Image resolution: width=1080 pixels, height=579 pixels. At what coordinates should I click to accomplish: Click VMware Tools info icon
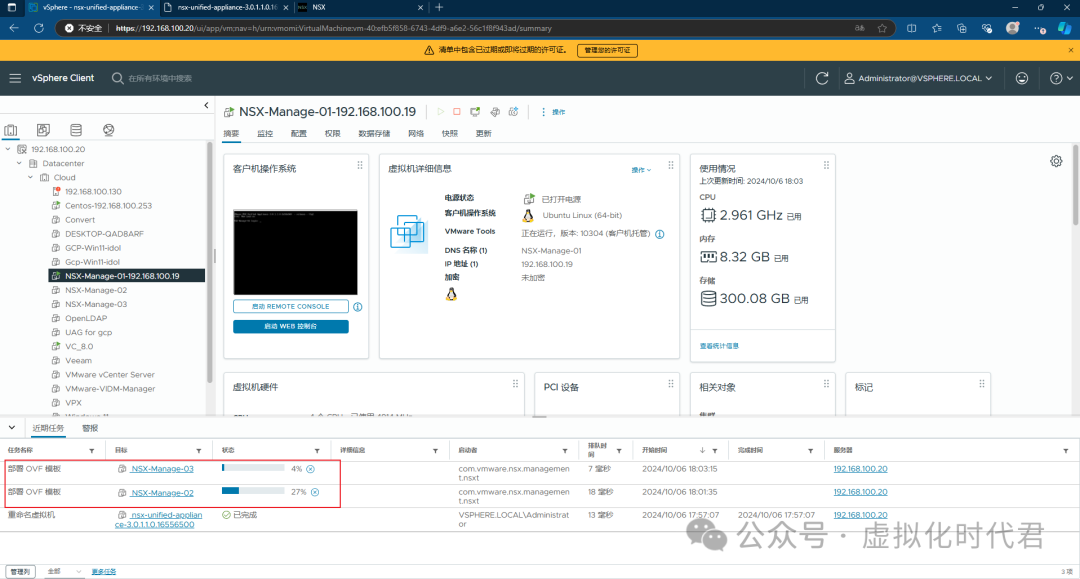[660, 234]
